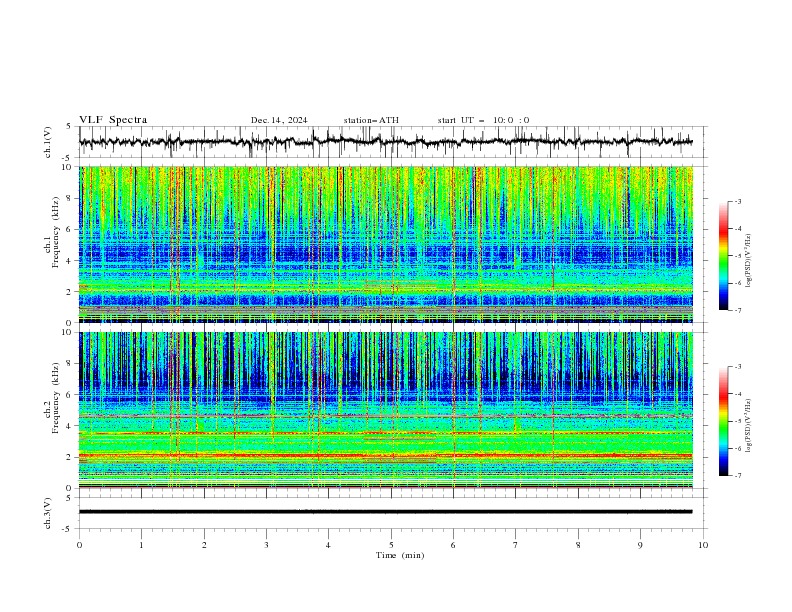792x612 pixels.
Task: Click the "start UT = 10:0 :0" text
Action: [483, 120]
